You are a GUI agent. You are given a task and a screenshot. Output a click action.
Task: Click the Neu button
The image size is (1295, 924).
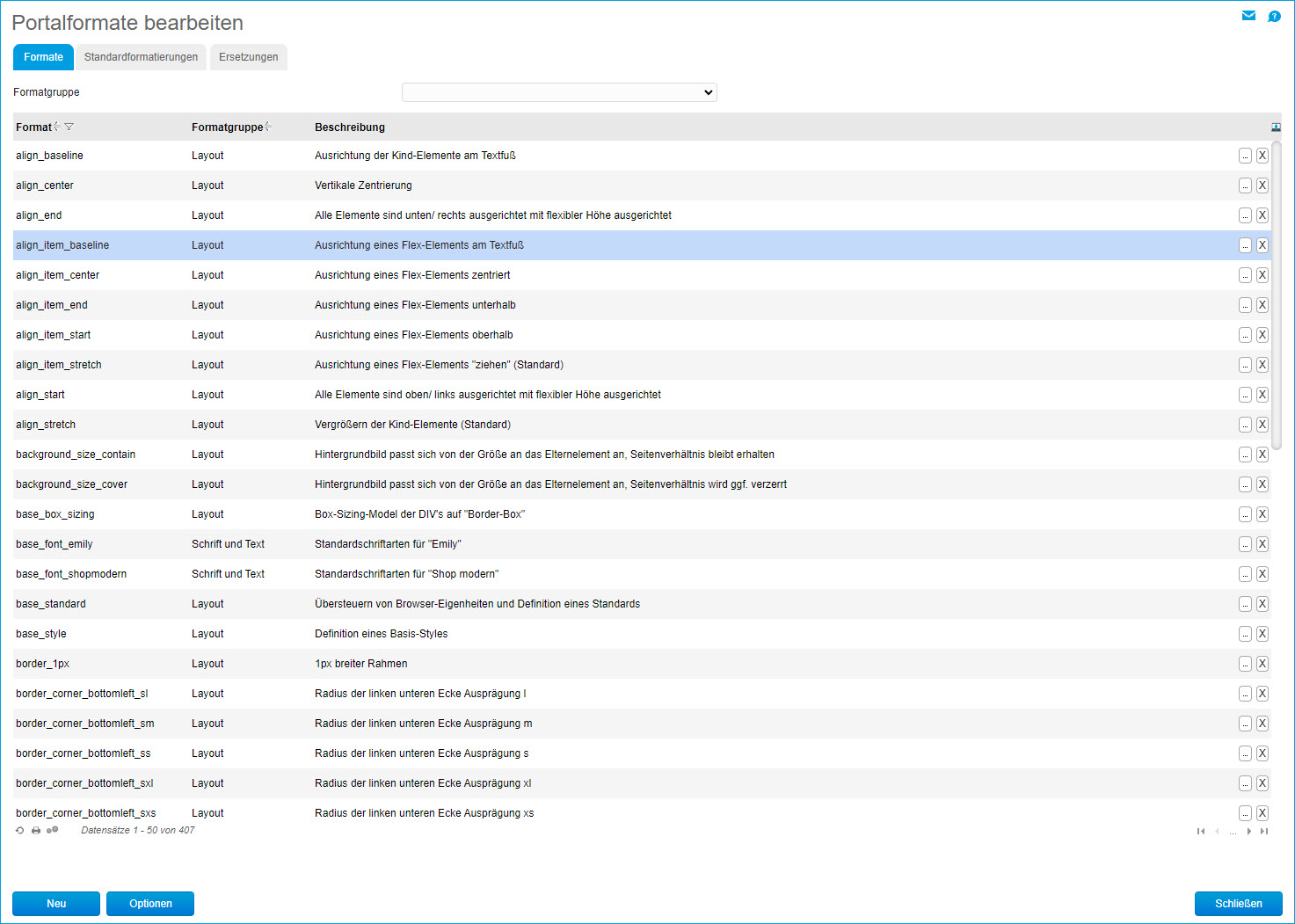(56, 904)
